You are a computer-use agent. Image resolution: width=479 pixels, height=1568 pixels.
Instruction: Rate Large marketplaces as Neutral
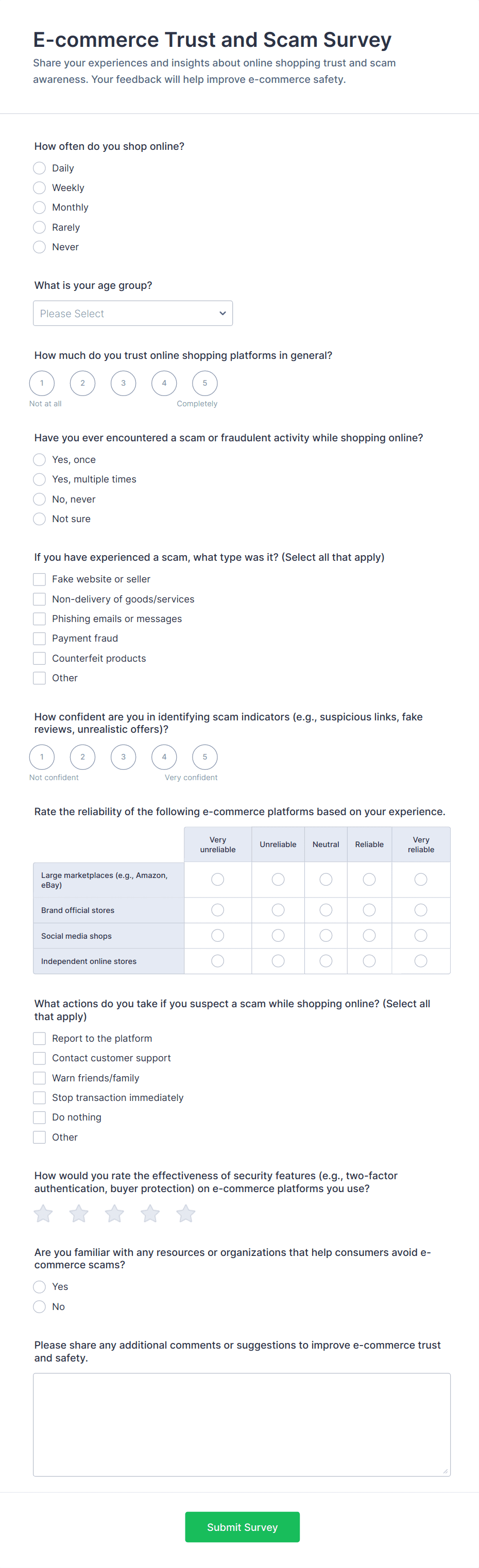pyautogui.click(x=326, y=880)
